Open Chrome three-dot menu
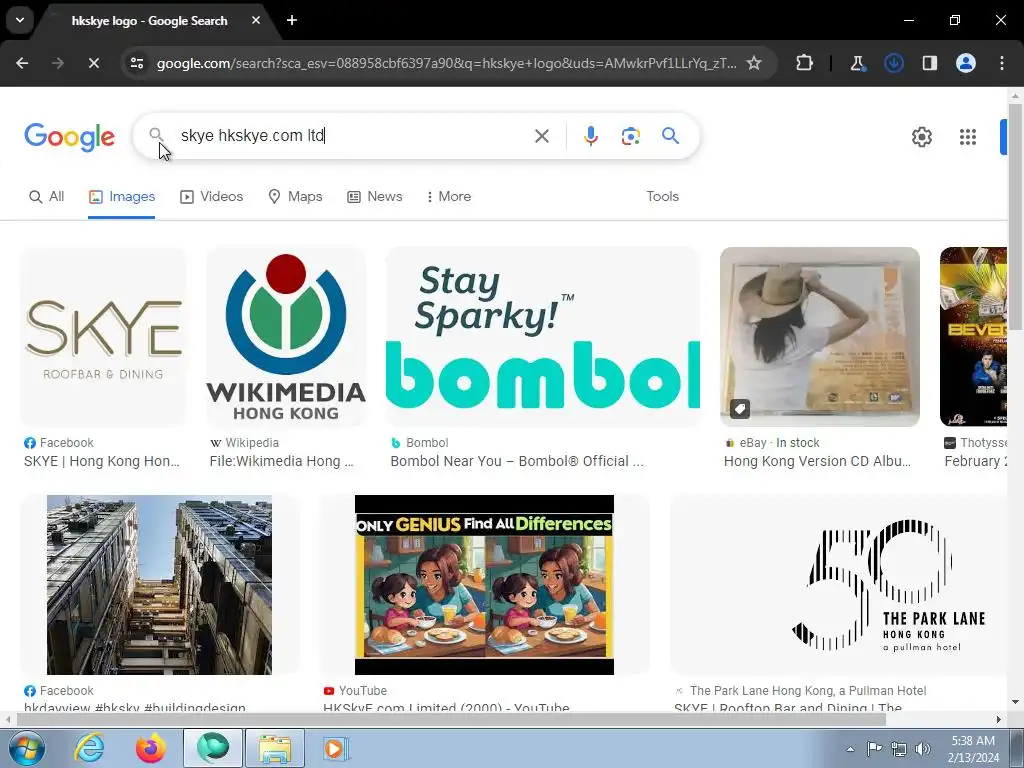The image size is (1024, 768). pos(1002,63)
